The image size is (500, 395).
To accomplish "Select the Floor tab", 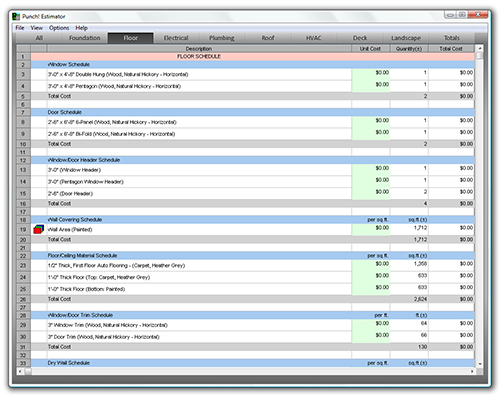I will (131, 38).
